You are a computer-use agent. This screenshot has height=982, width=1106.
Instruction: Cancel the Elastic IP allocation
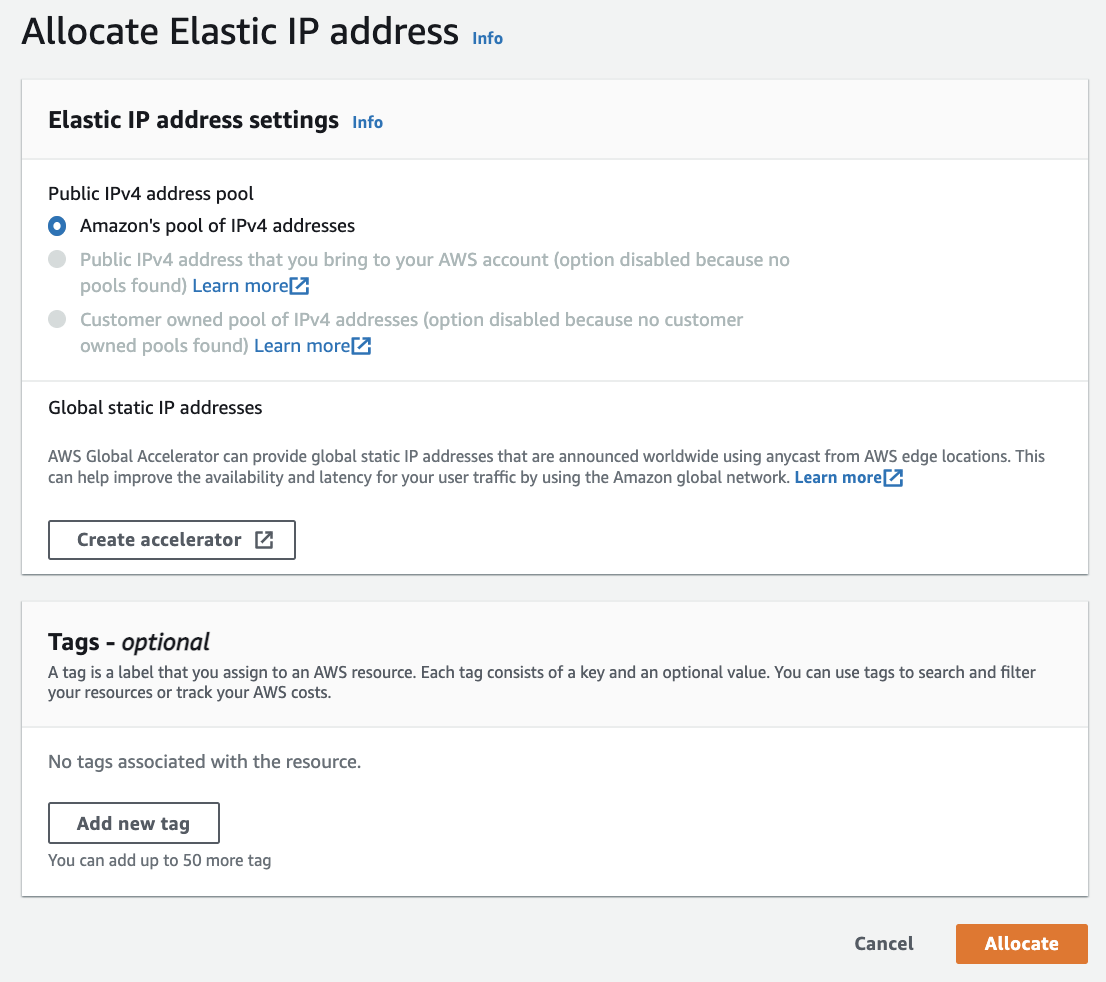(883, 944)
